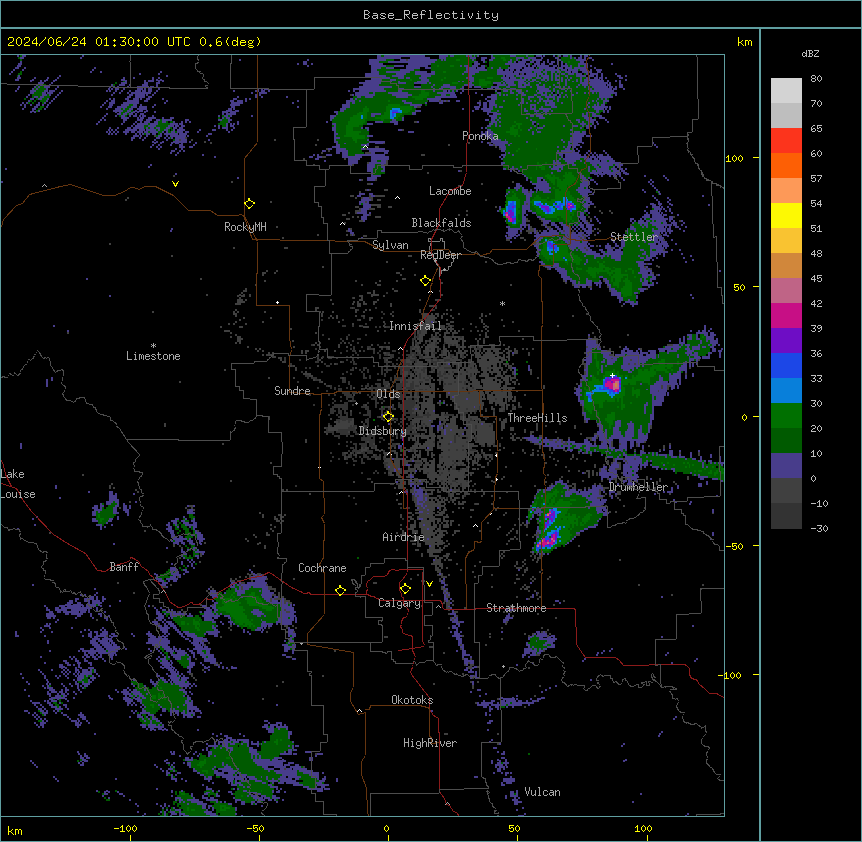Image resolution: width=862 pixels, height=842 pixels.
Task: Select the Strathmore city label
Action: coord(516,608)
